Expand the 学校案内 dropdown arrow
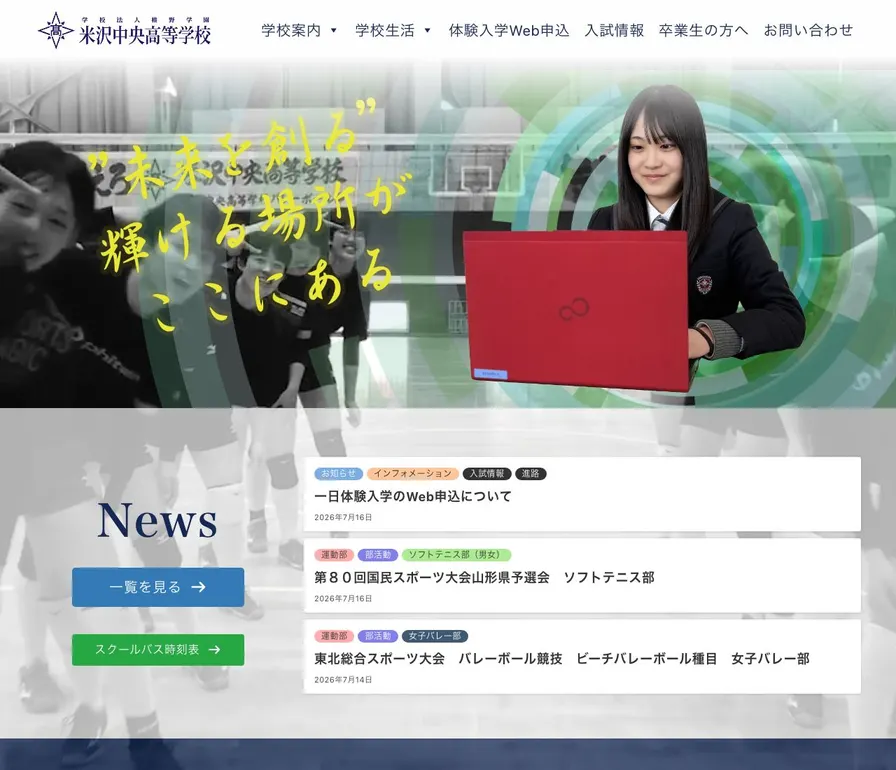This screenshot has width=896, height=770. 334,30
